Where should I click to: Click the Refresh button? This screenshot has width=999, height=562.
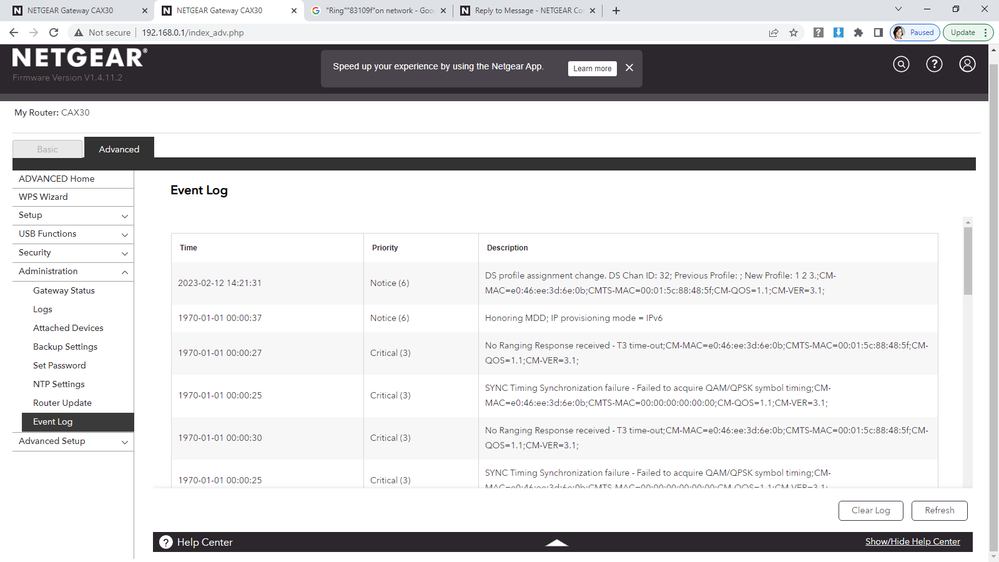click(939, 510)
